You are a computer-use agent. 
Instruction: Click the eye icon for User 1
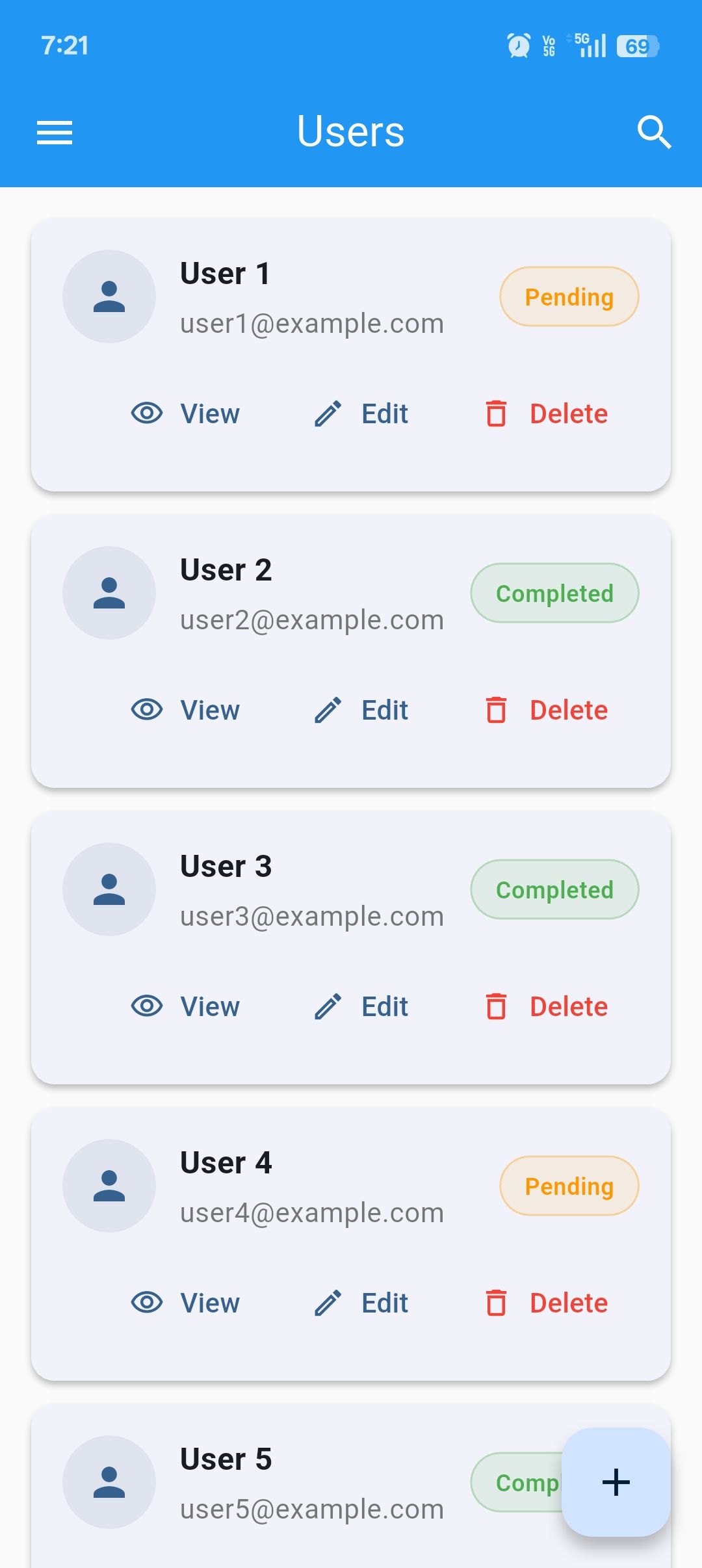[147, 413]
